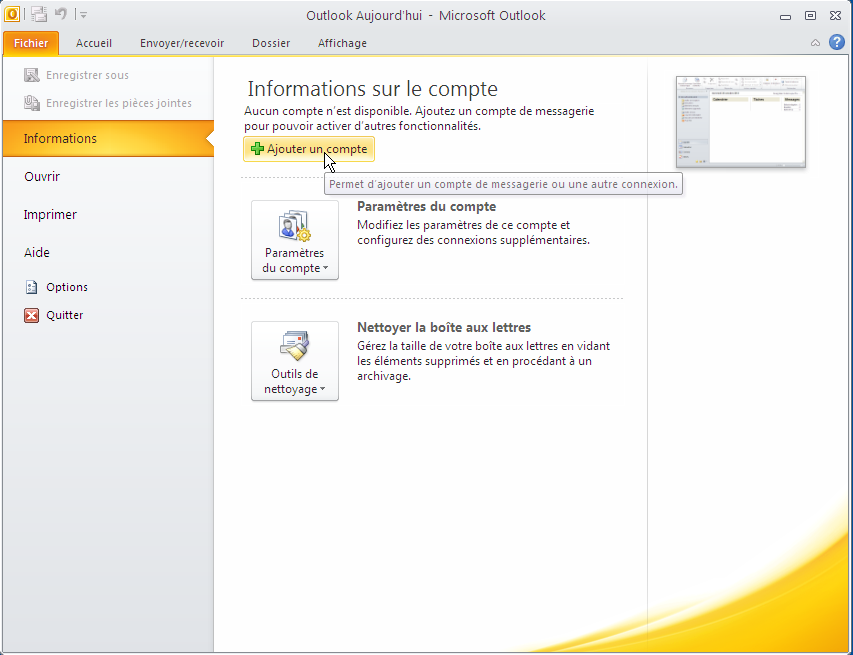The image size is (853, 655).
Task: Click the Undo arrow in quick access toolbar
Action: point(61,14)
